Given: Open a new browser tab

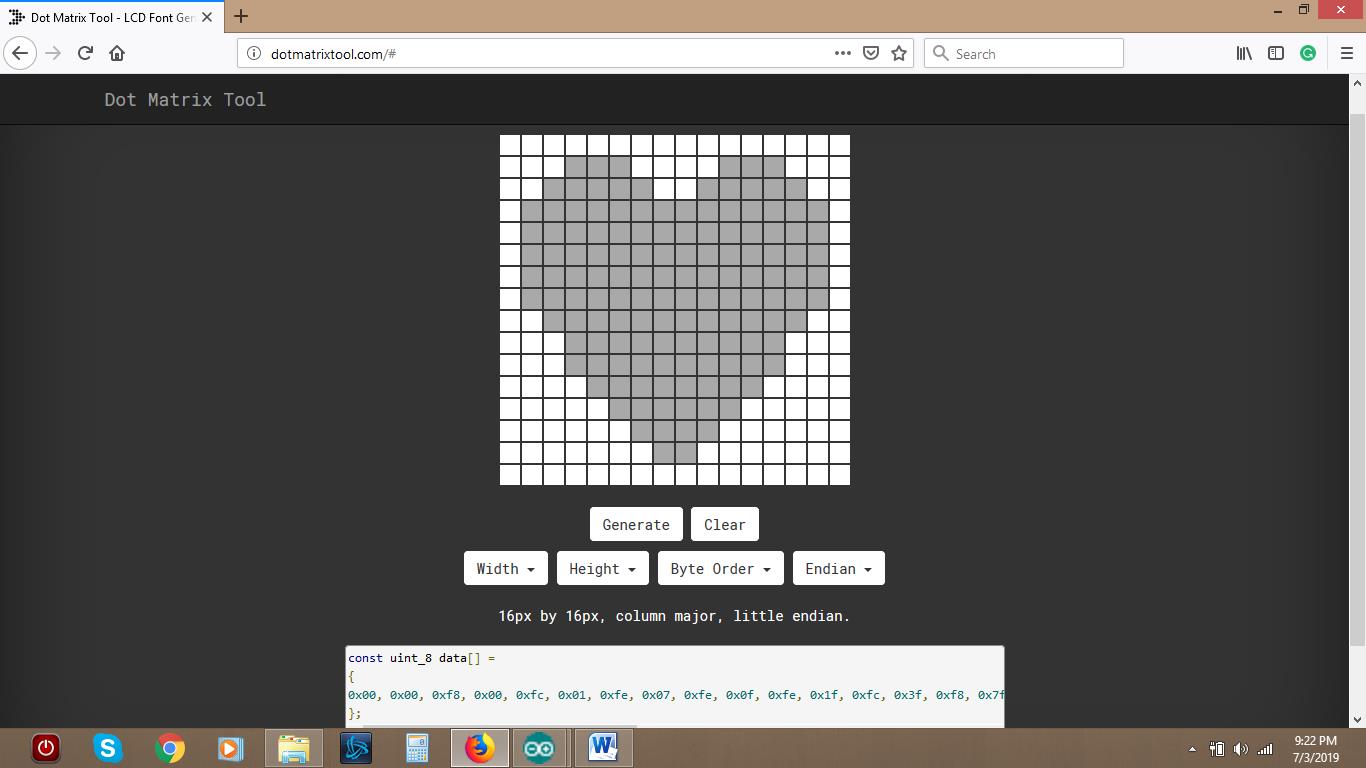Looking at the screenshot, I should click(240, 16).
